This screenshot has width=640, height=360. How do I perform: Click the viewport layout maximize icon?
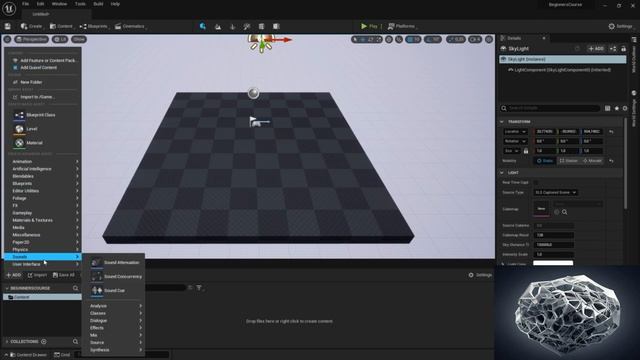pyautogui.click(x=489, y=39)
